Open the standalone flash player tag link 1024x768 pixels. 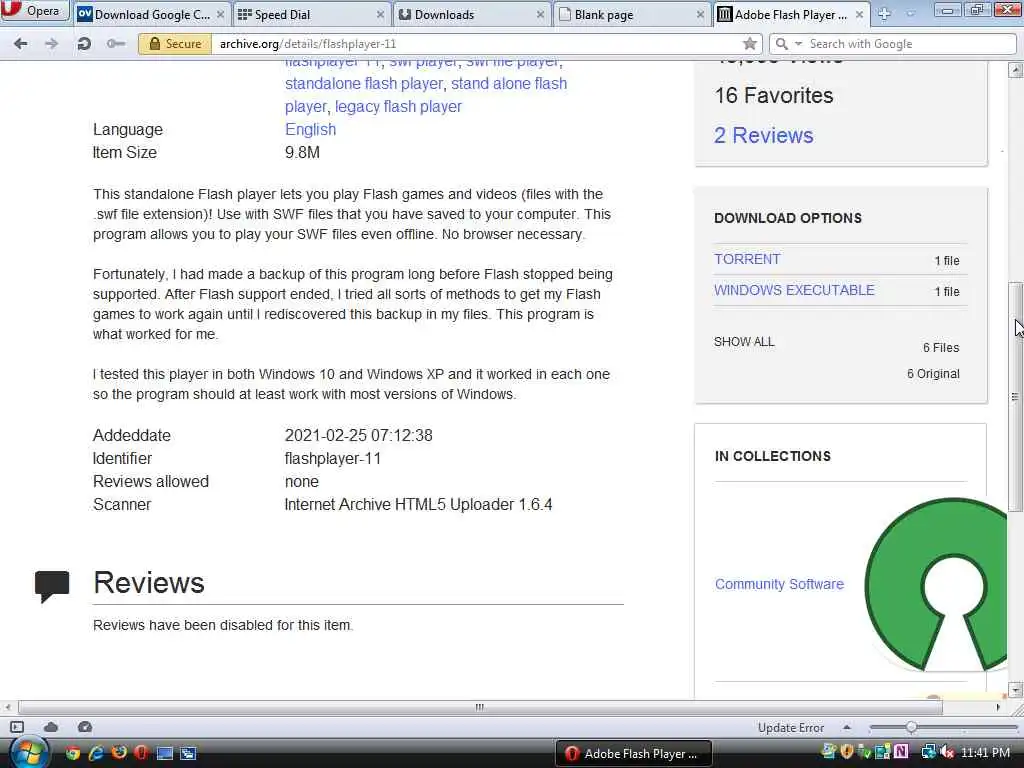(x=364, y=84)
